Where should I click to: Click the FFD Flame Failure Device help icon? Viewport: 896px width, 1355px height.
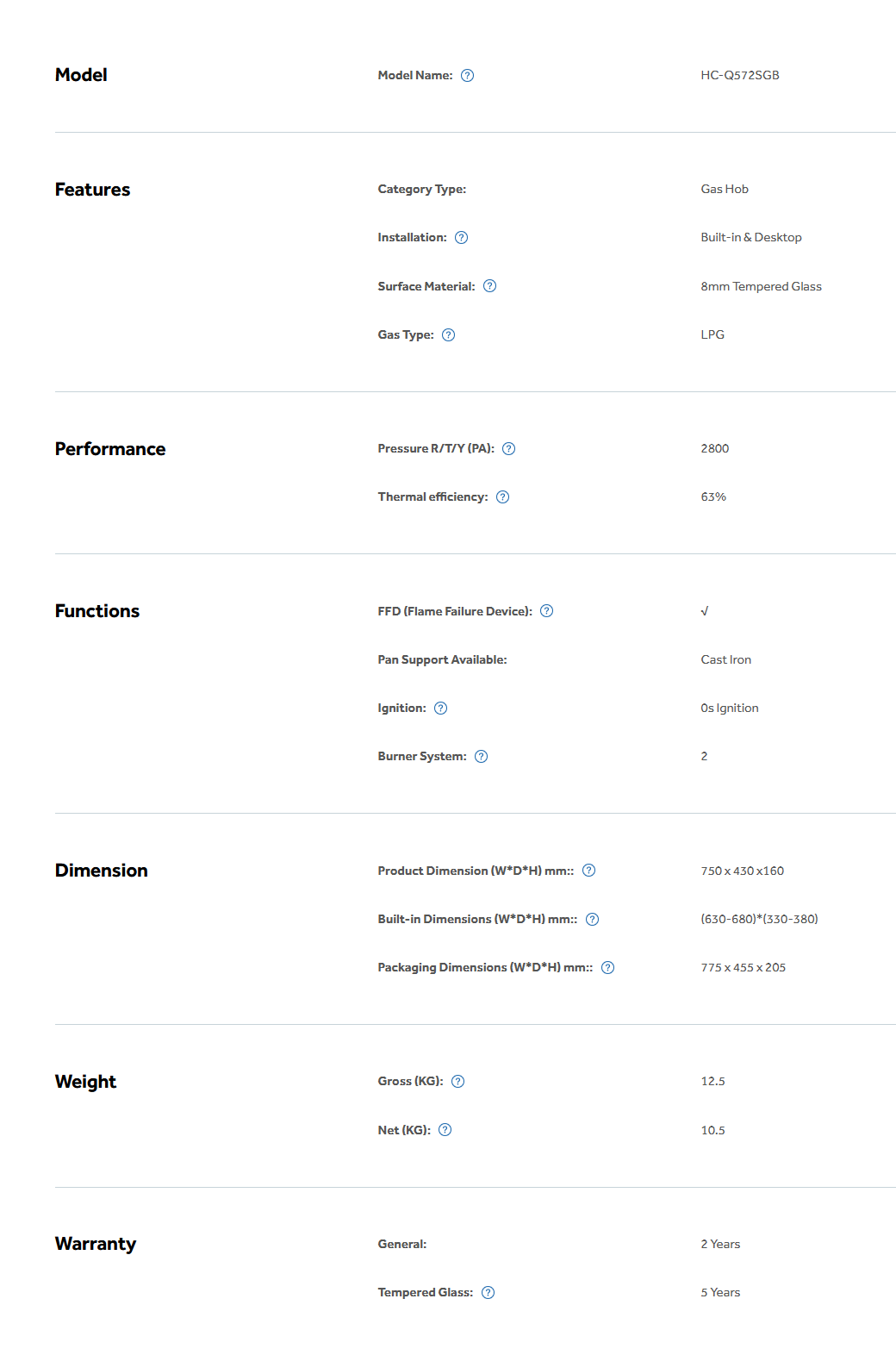point(547,611)
